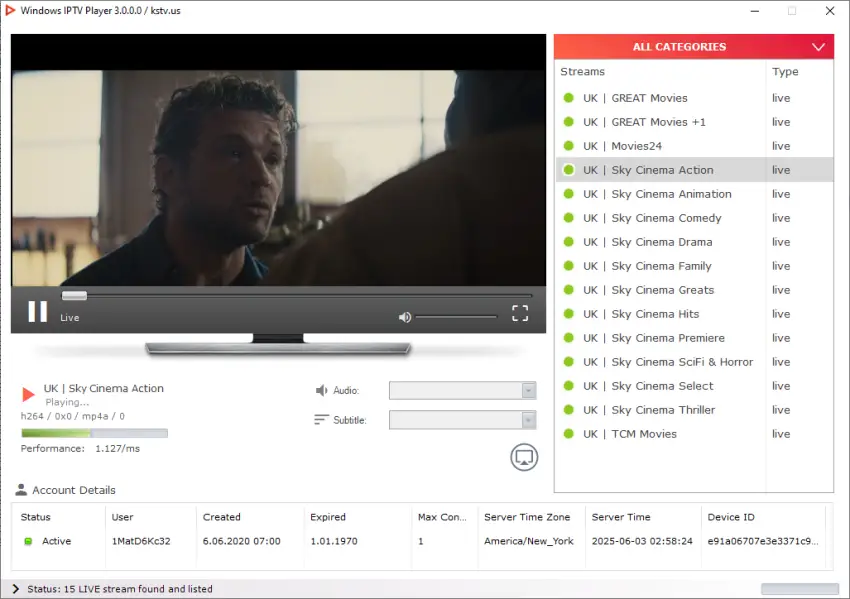Open the Audio track dropdown

[x=462, y=390]
